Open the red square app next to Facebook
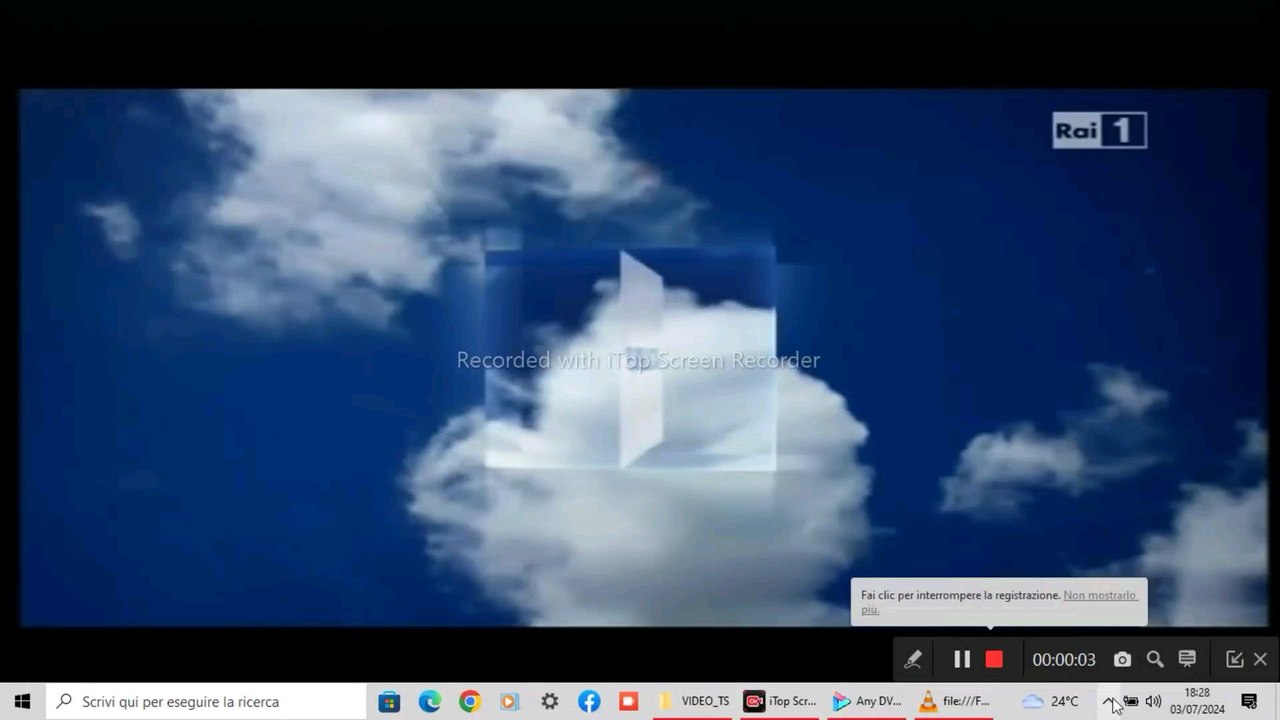The image size is (1280, 720). [628, 701]
